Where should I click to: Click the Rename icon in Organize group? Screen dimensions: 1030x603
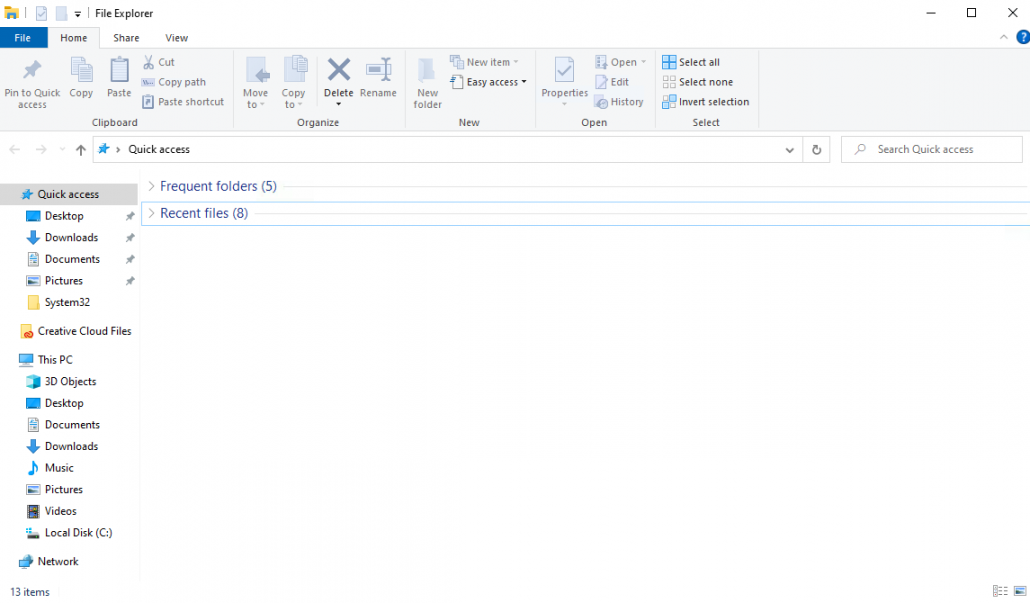pos(378,72)
